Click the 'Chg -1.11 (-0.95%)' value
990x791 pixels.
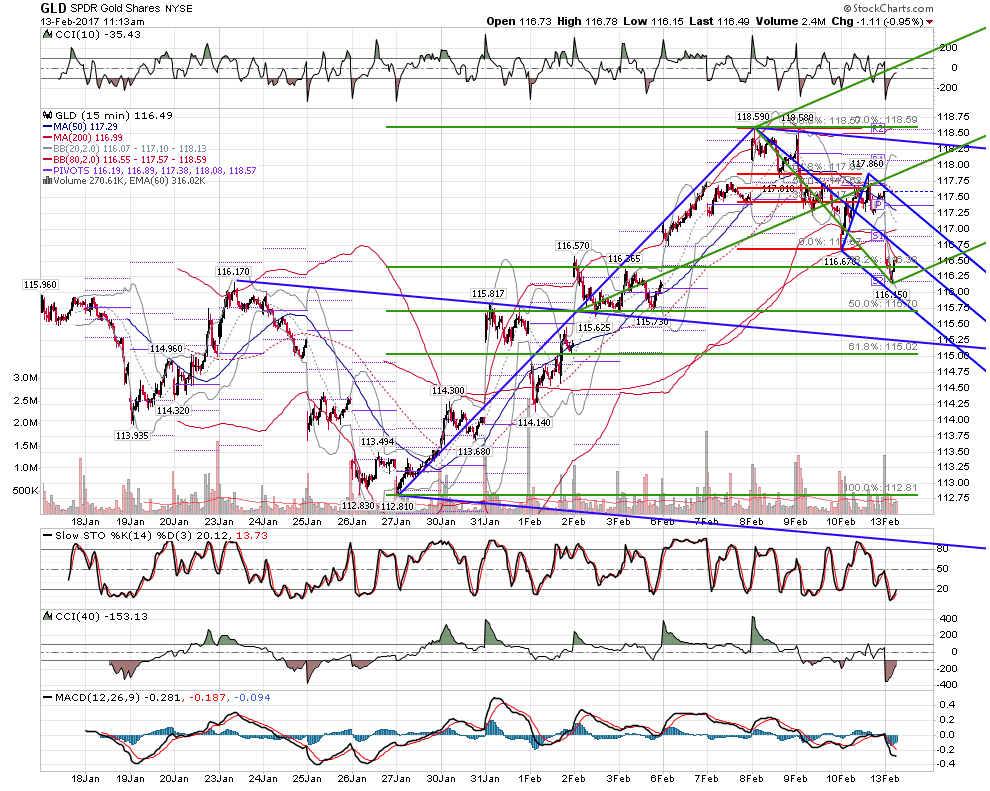coord(878,21)
